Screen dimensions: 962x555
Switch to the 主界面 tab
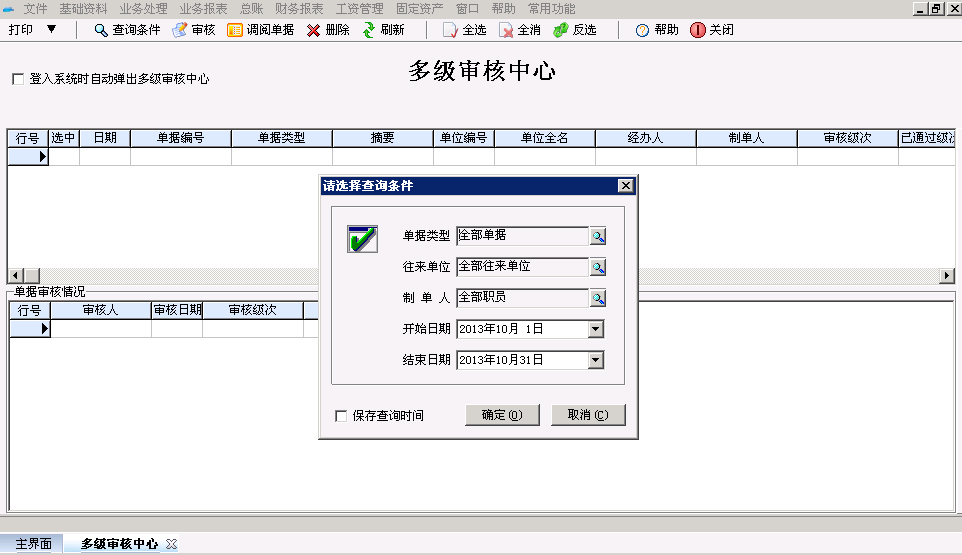[x=34, y=544]
